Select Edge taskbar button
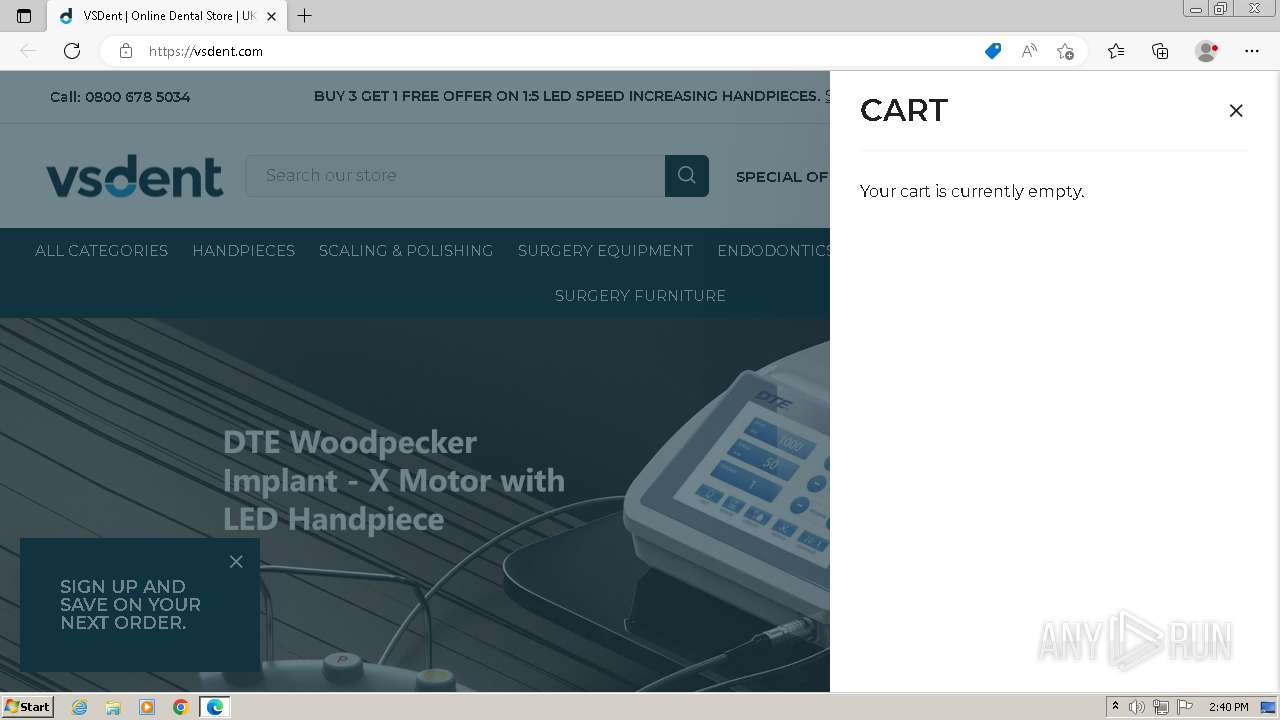Image resolution: width=1280 pixels, height=720 pixels. pos(215,707)
